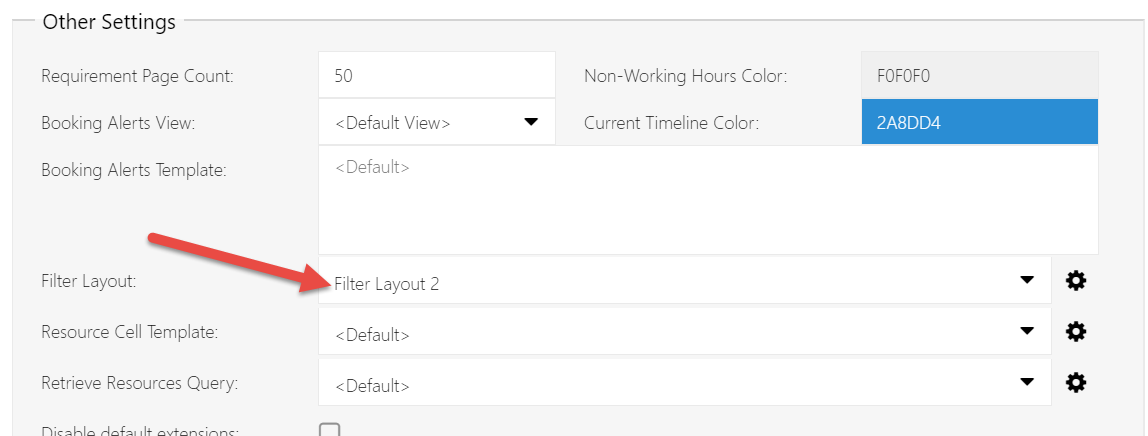Open Filter Layout settings gear

click(1076, 281)
